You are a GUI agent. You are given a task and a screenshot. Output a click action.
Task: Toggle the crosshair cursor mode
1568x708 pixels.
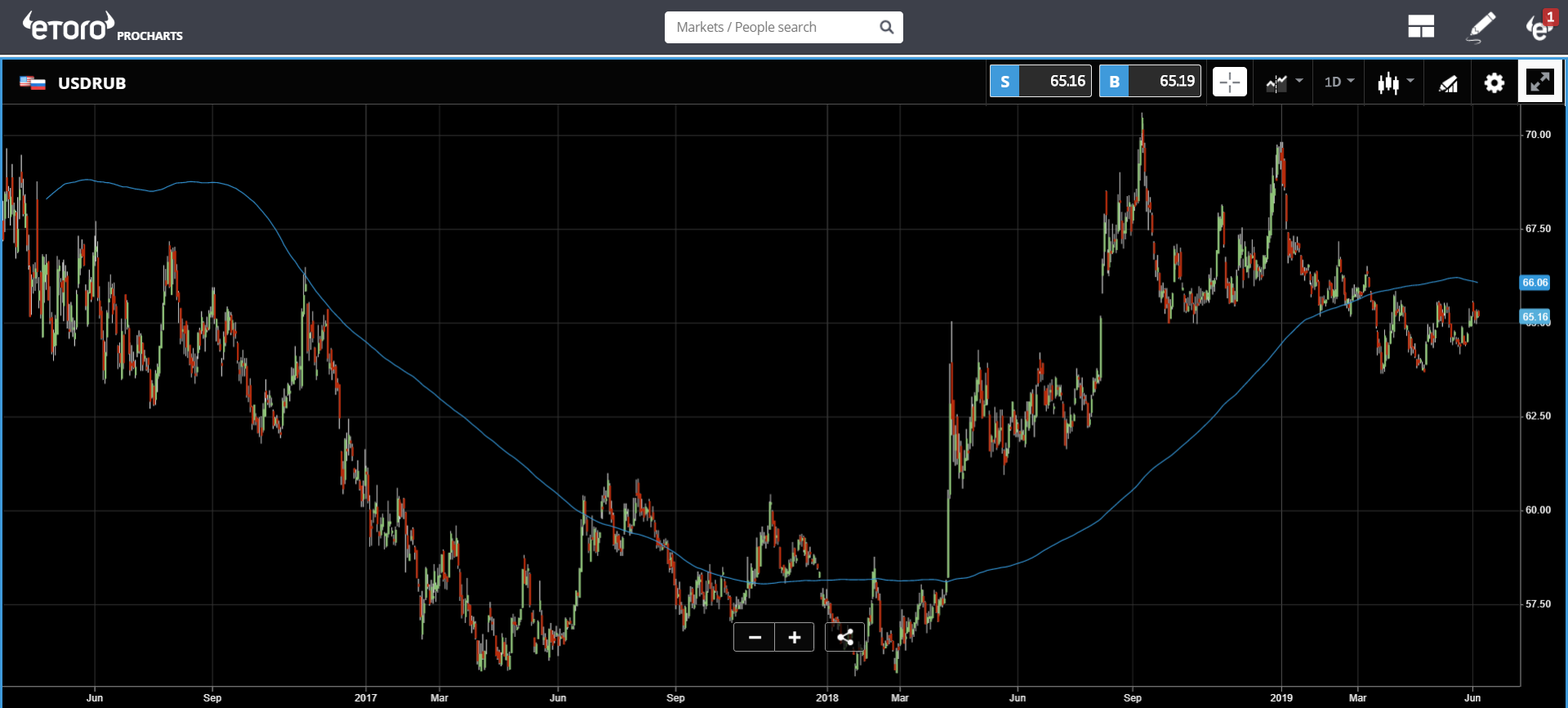pyautogui.click(x=1229, y=82)
